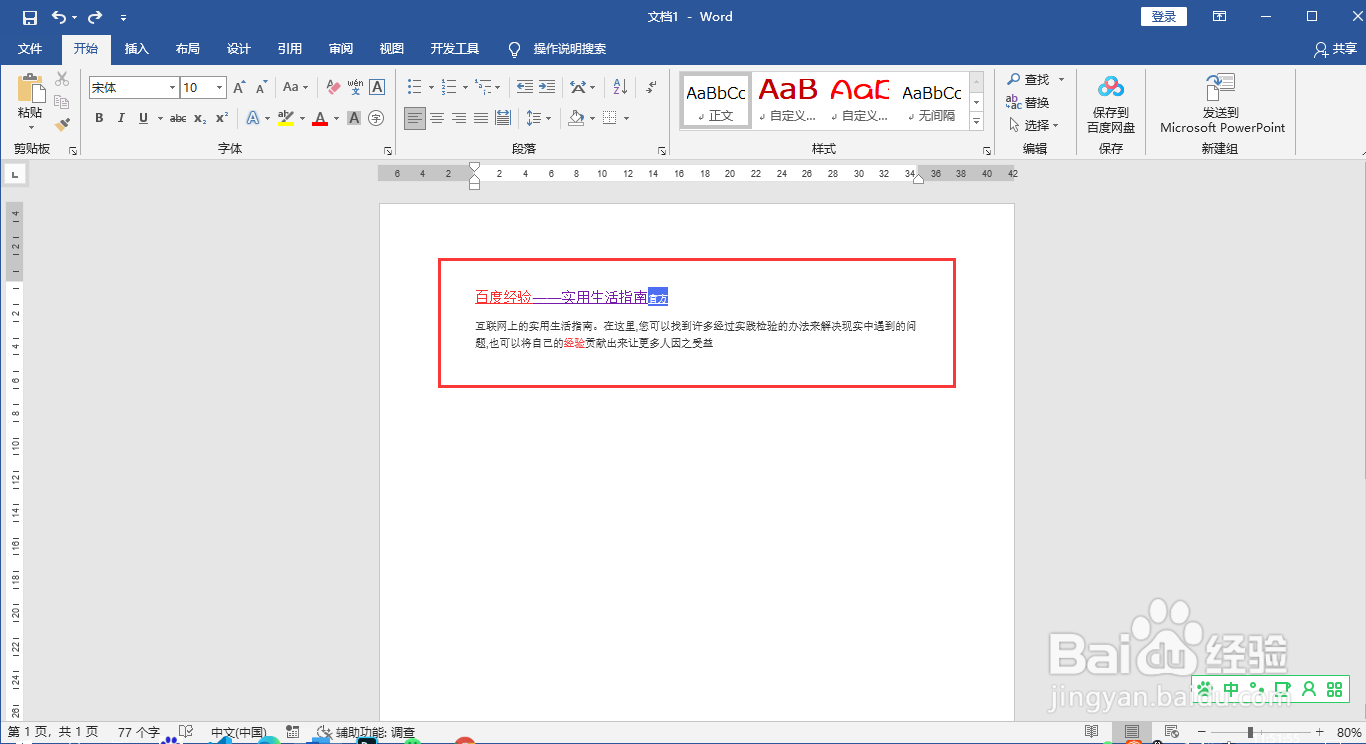The image size is (1366, 744).
Task: Switch to the 插入 Insert tab
Action: (x=137, y=49)
